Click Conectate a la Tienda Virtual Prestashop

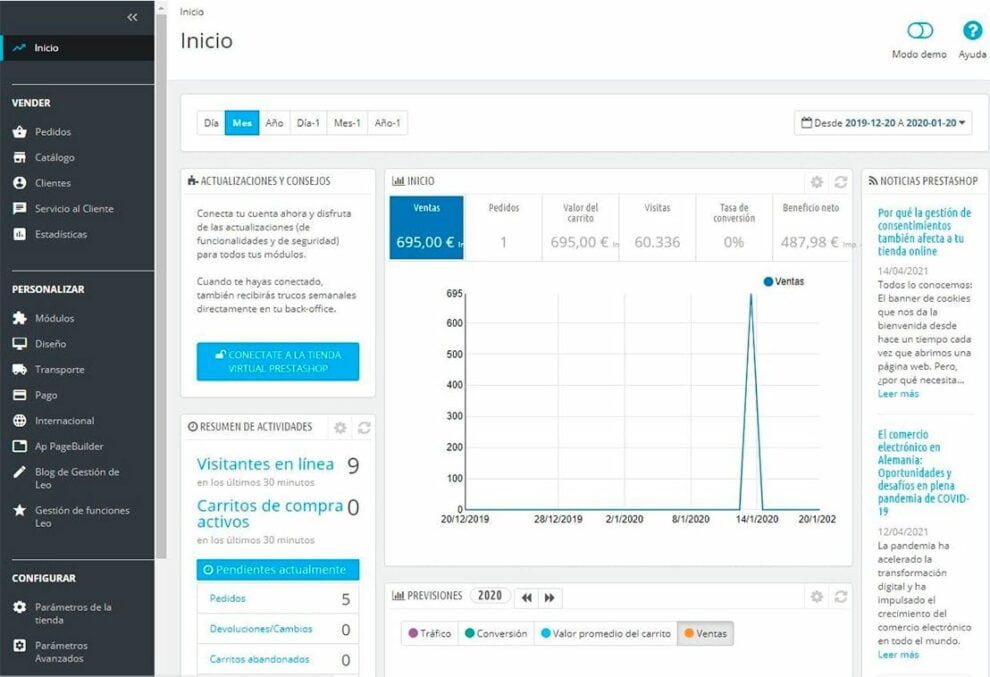click(x=278, y=362)
